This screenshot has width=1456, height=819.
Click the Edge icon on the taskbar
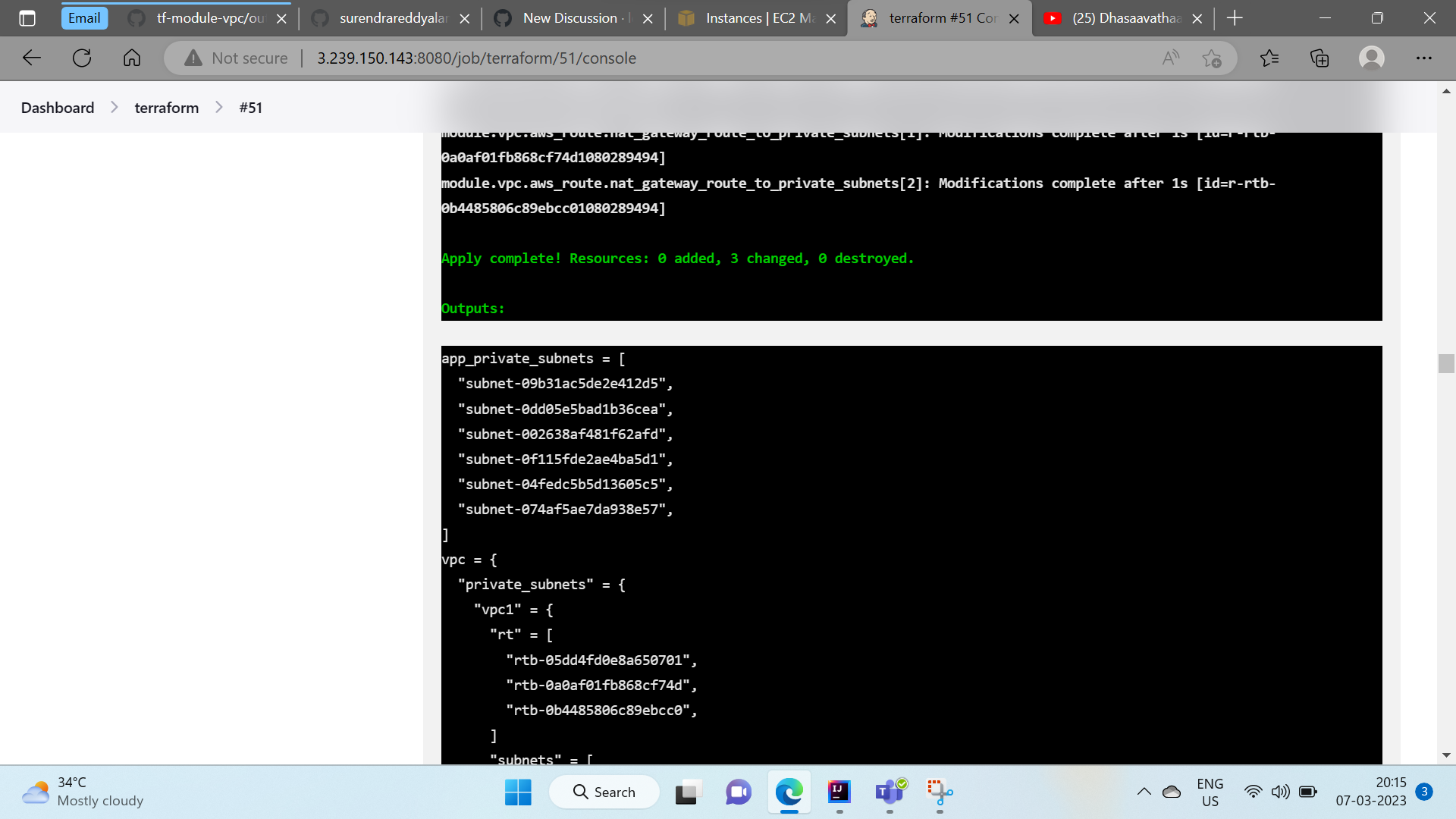(789, 792)
